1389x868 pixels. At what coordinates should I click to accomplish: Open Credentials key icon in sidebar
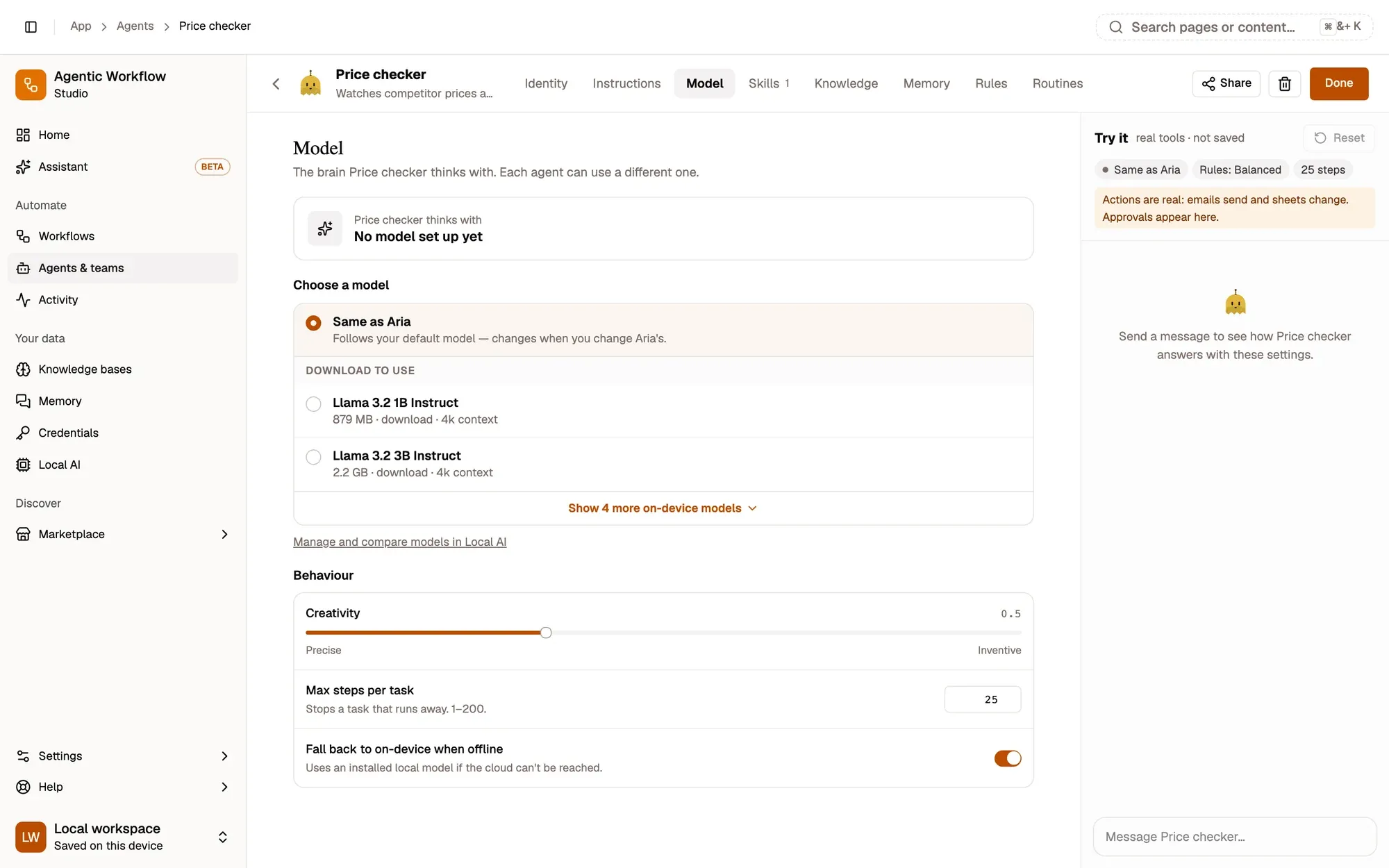(x=23, y=433)
